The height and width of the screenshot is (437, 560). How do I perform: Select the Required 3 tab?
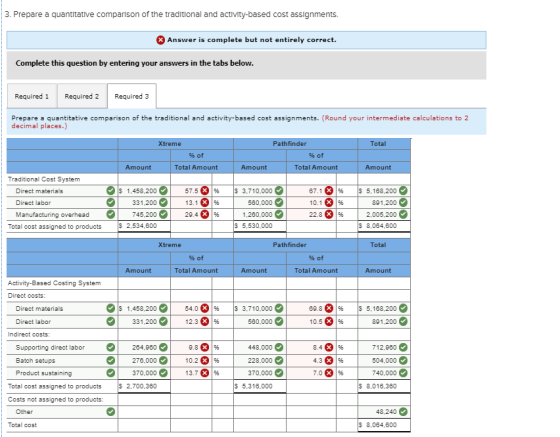131,96
